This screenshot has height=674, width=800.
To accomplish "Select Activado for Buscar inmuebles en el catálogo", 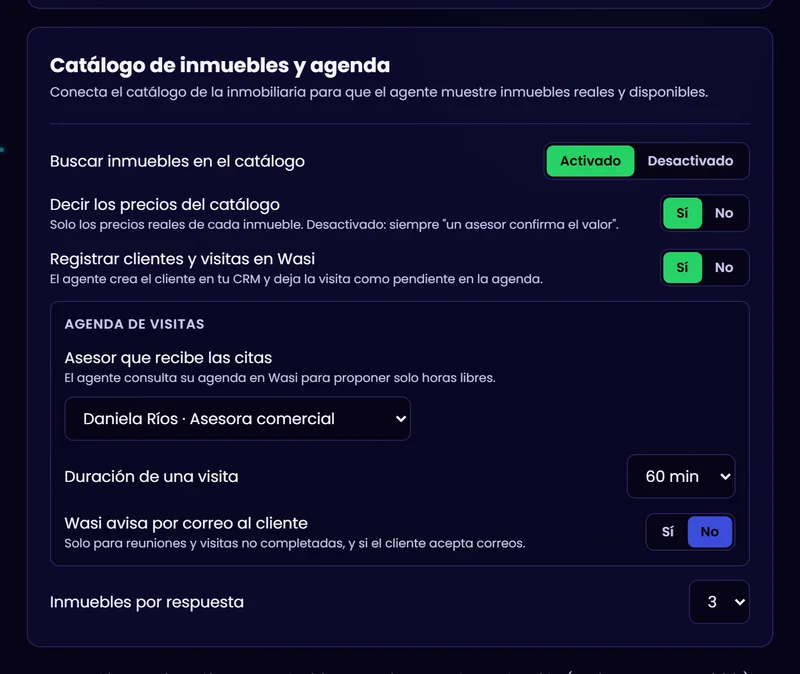I will click(x=590, y=161).
